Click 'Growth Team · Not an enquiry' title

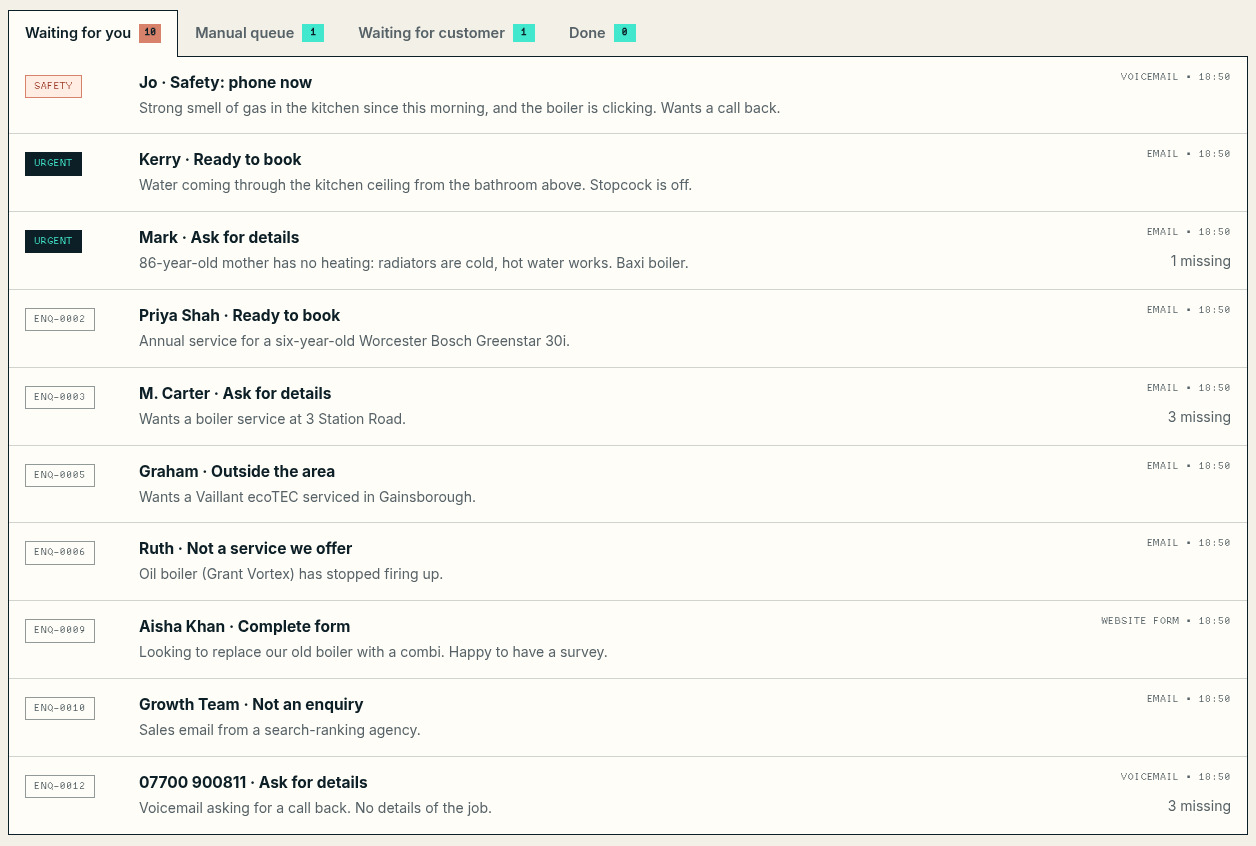pyautogui.click(x=251, y=704)
